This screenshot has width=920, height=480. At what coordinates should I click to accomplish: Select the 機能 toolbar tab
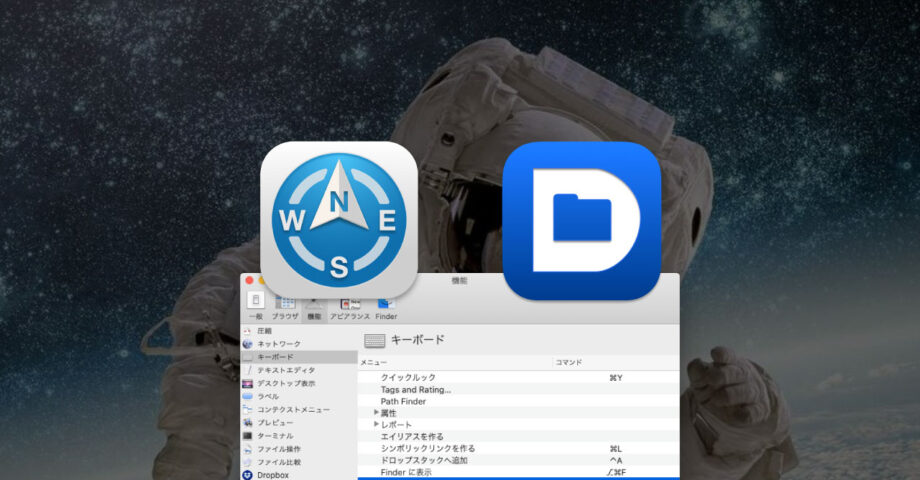314,310
